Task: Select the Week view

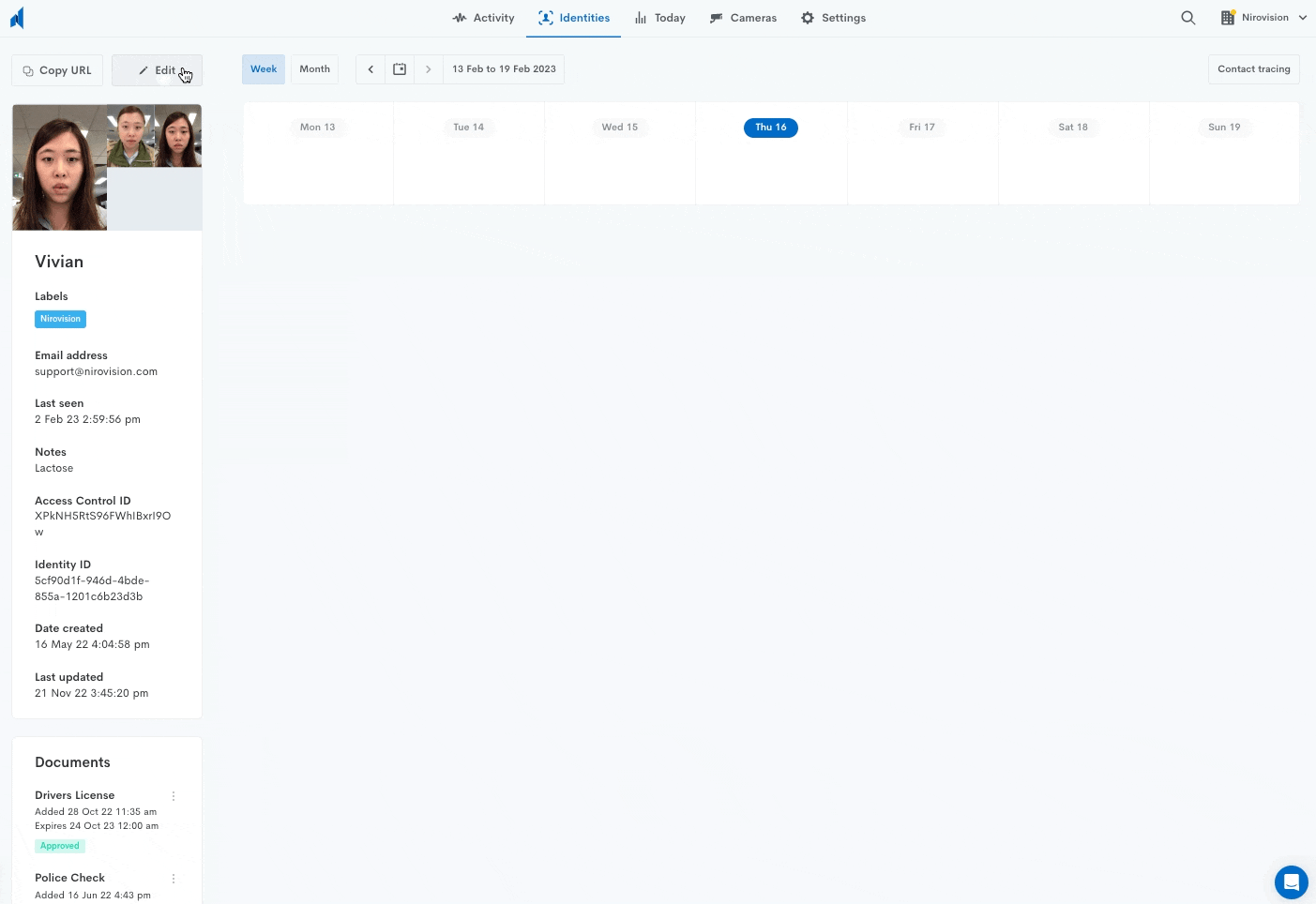Action: (264, 69)
